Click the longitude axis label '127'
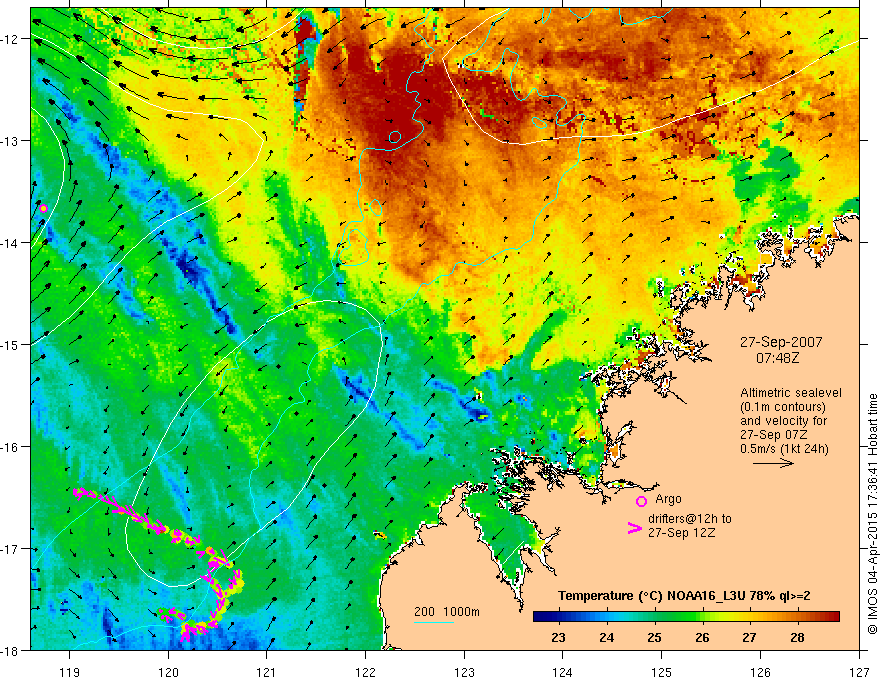Viewport: 880px width, 680px height. [x=859, y=672]
